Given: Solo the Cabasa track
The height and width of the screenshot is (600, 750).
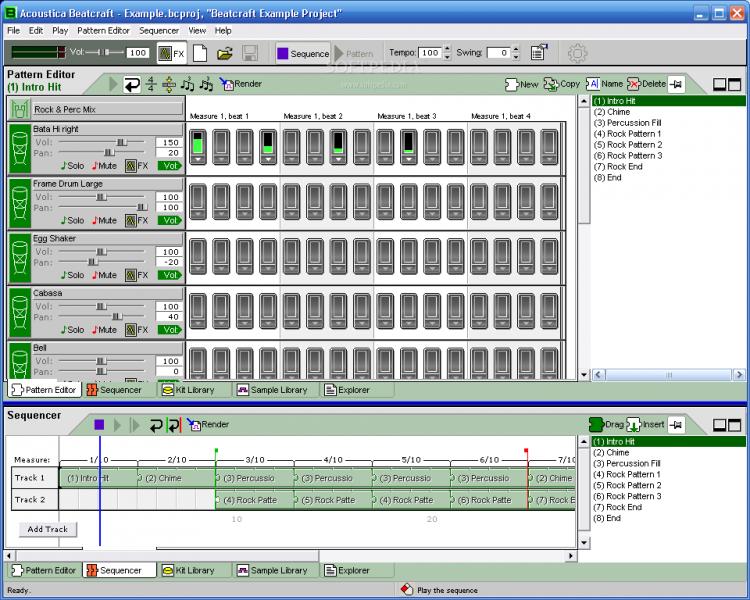Looking at the screenshot, I should (x=72, y=330).
